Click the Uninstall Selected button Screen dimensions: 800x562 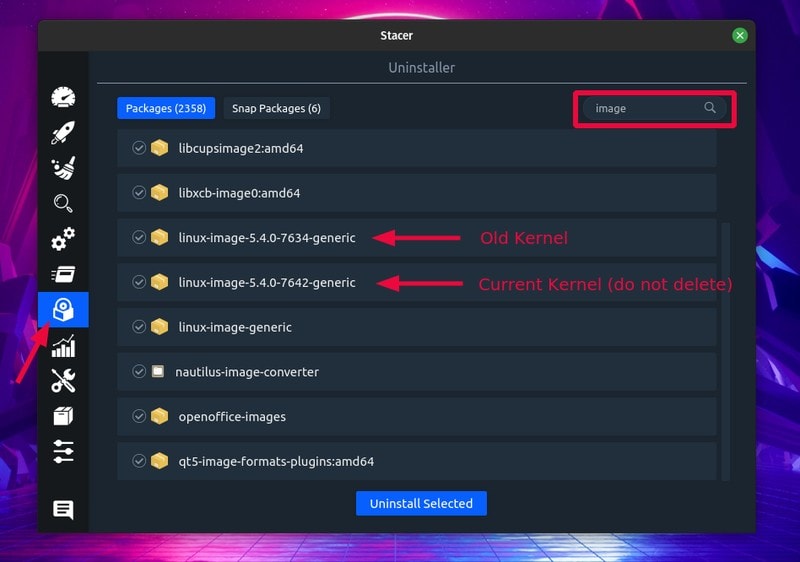pos(421,503)
